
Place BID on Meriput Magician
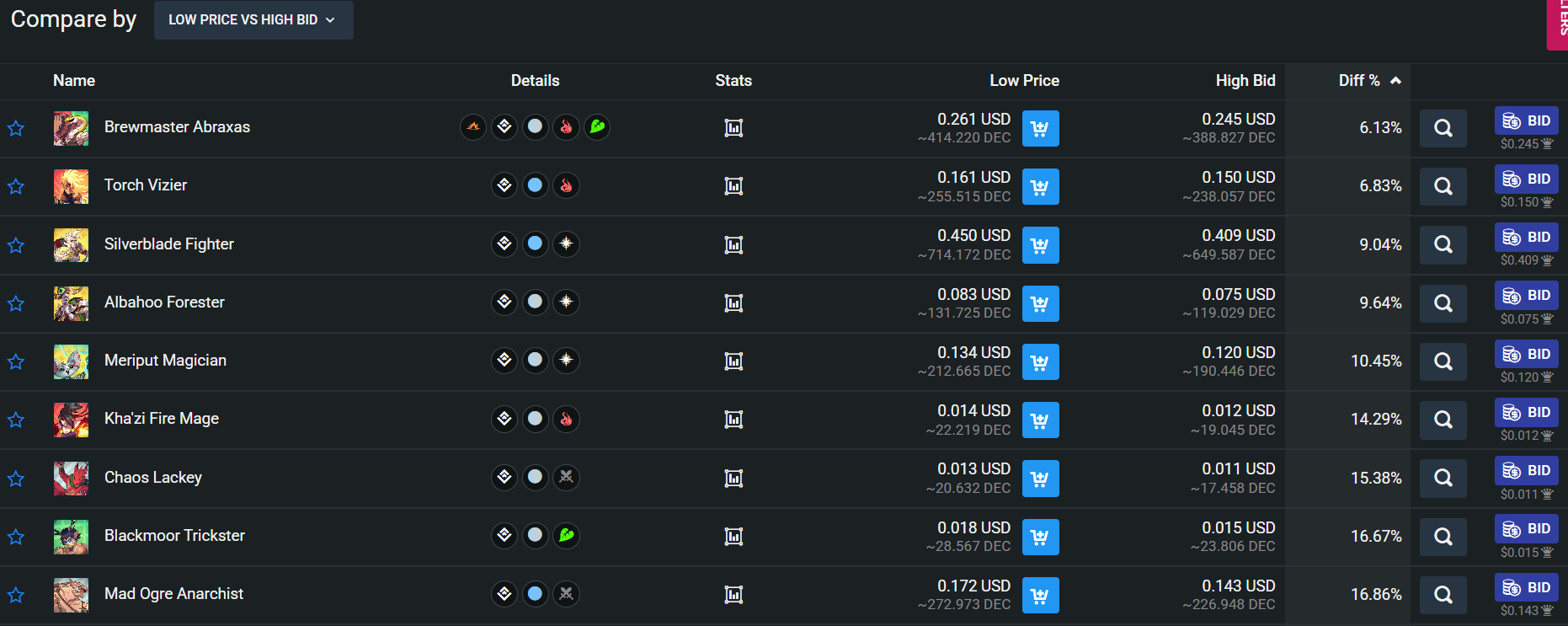[x=1526, y=354]
